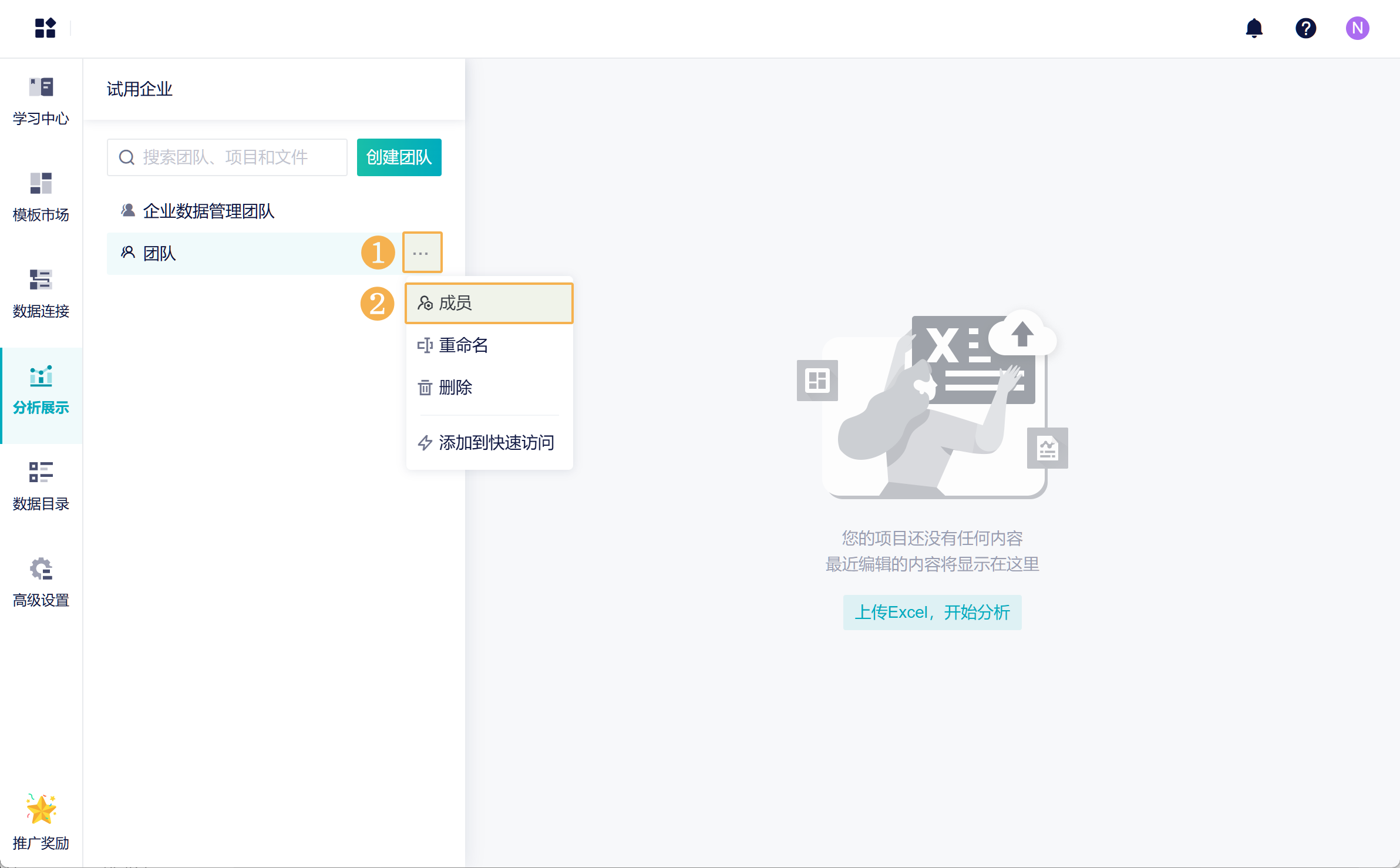Screen dimensions: 1400x868
Task: Click the 创建团队 button
Action: click(x=399, y=157)
